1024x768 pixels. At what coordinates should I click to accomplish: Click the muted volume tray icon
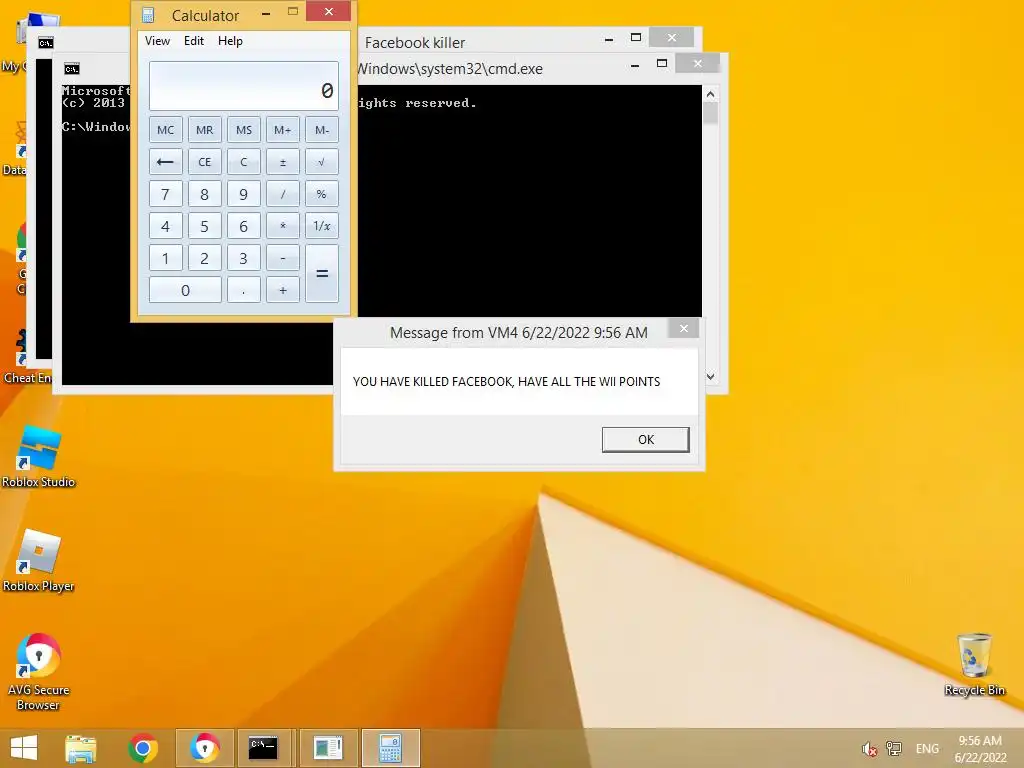tap(869, 749)
